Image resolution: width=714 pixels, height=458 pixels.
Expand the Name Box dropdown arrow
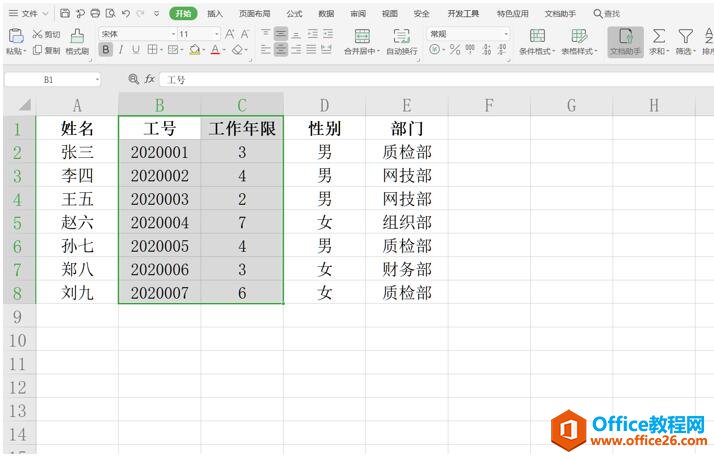coord(97,80)
